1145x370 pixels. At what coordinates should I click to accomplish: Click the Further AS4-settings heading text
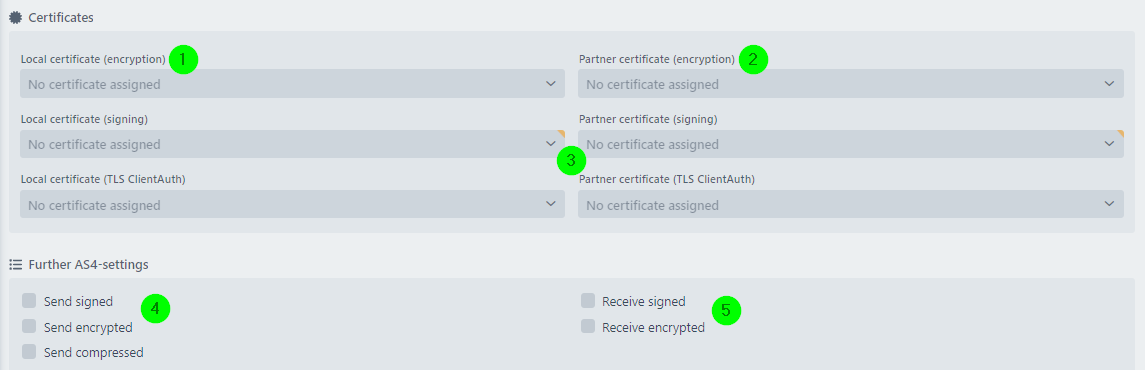88,264
